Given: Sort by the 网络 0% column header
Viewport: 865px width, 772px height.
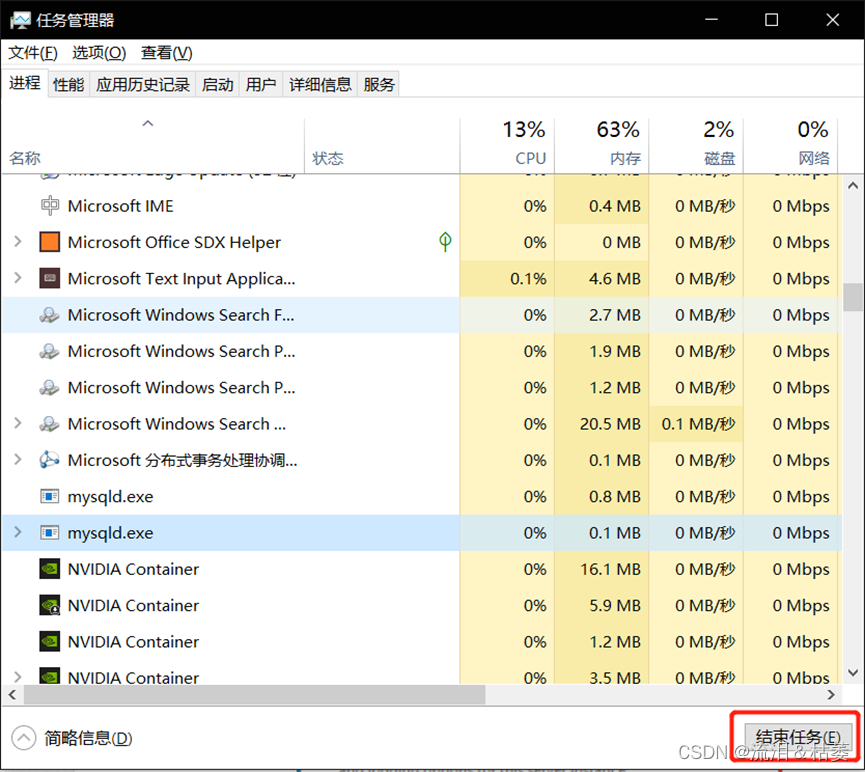Looking at the screenshot, I should [790, 146].
